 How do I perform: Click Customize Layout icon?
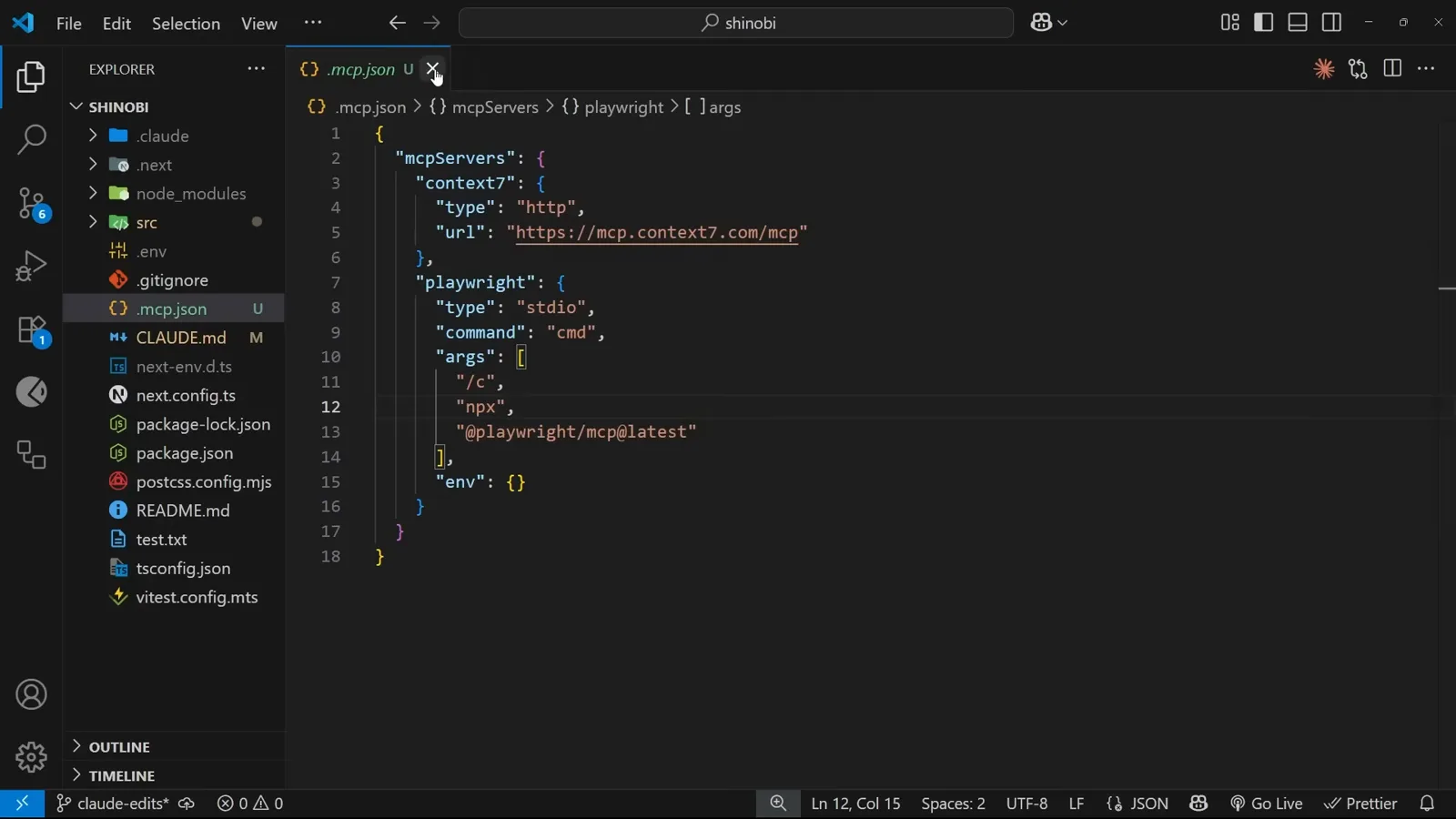(1229, 23)
